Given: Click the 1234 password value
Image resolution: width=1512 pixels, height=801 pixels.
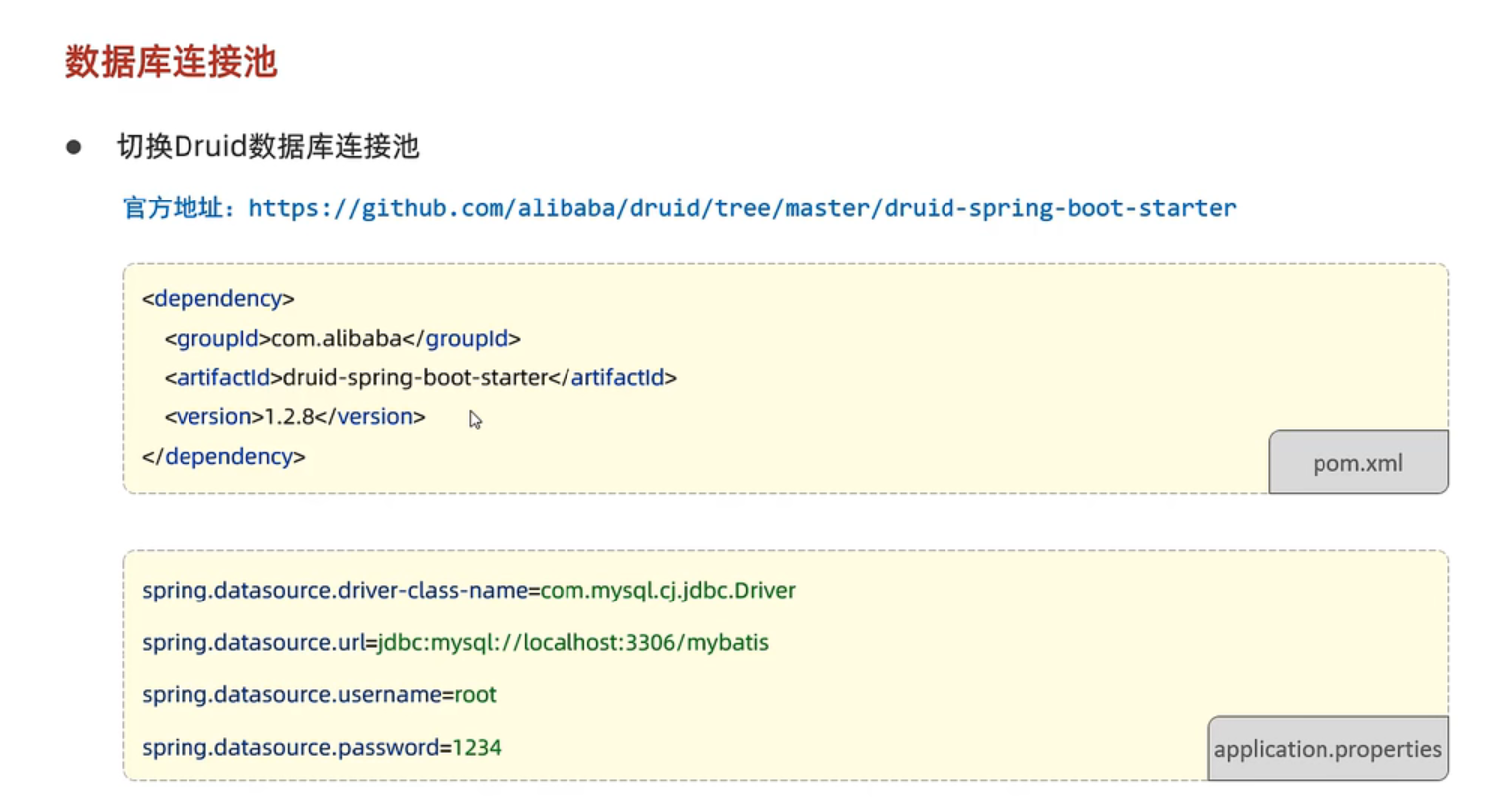Looking at the screenshot, I should pyautogui.click(x=477, y=748).
